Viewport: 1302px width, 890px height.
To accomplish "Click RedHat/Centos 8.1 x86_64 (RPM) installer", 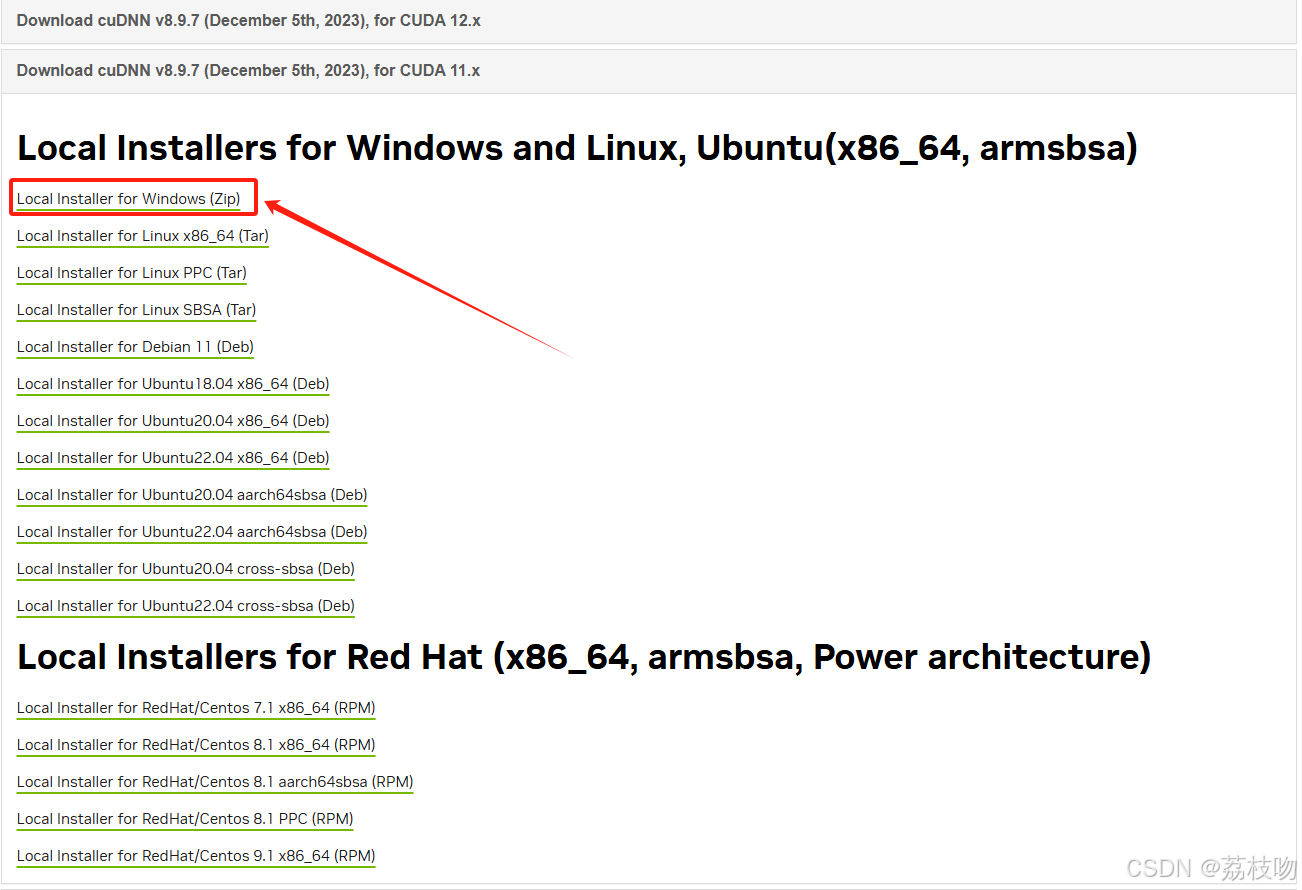I will tap(196, 745).
